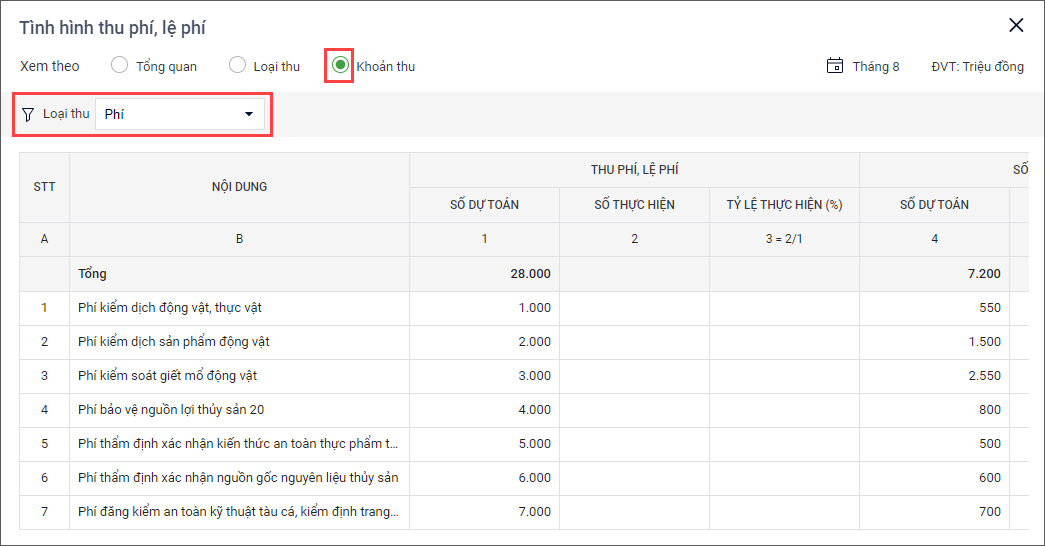
Task: Select row Phí kiểm dịch động vật, thực vật
Action: coord(170,308)
